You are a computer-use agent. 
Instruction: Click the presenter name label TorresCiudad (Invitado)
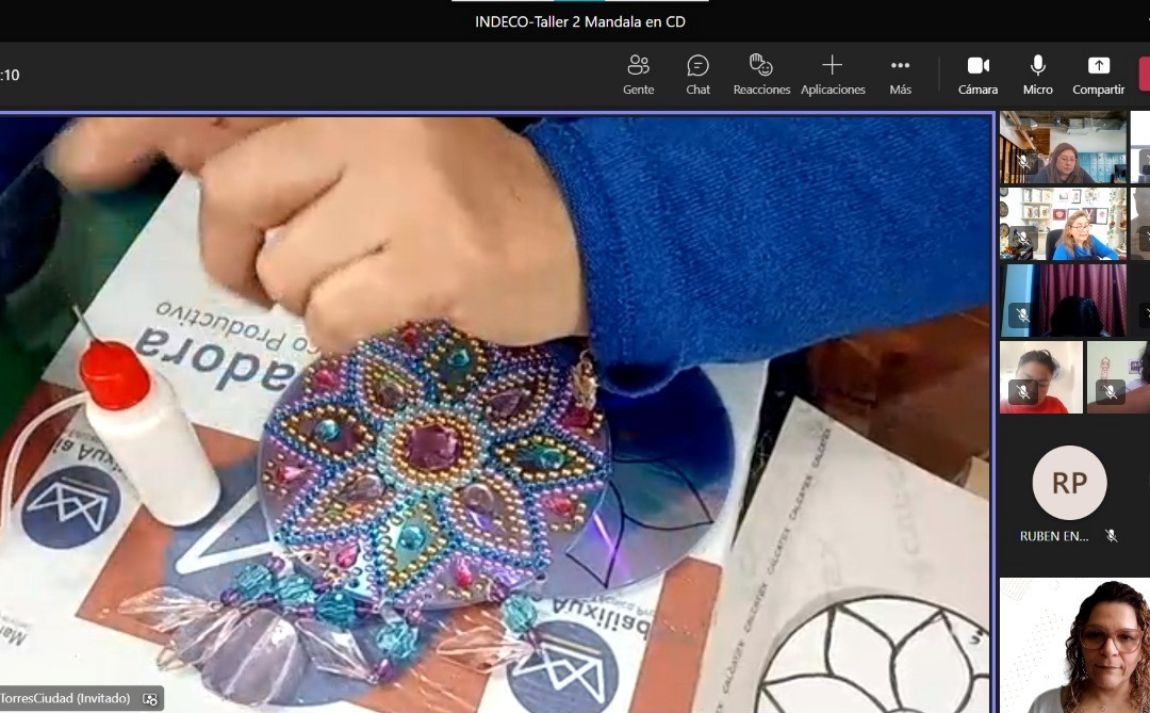(65, 698)
